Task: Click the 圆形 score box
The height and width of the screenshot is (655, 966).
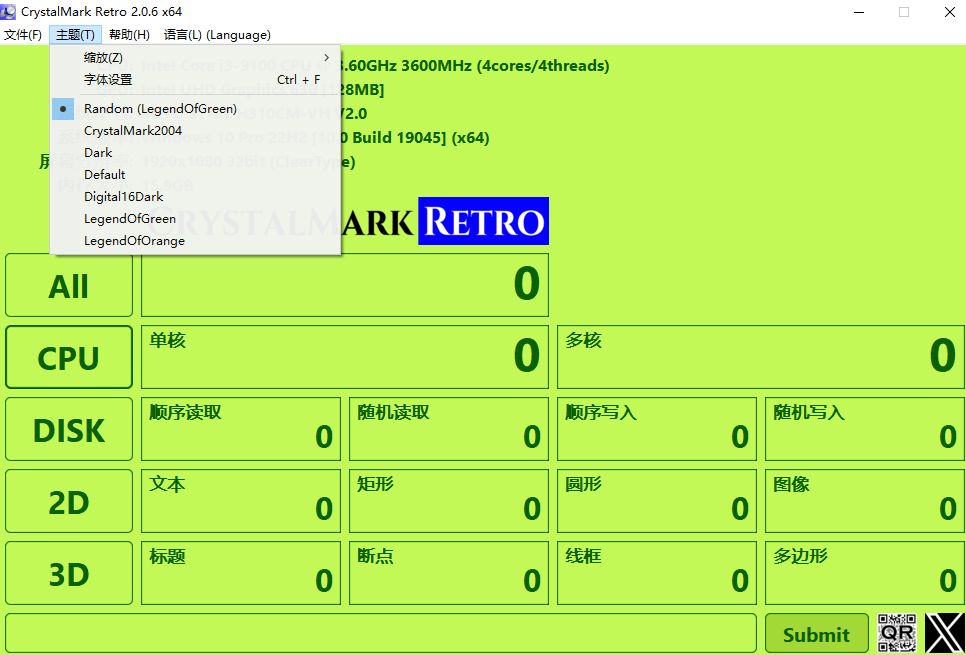Action: point(657,502)
